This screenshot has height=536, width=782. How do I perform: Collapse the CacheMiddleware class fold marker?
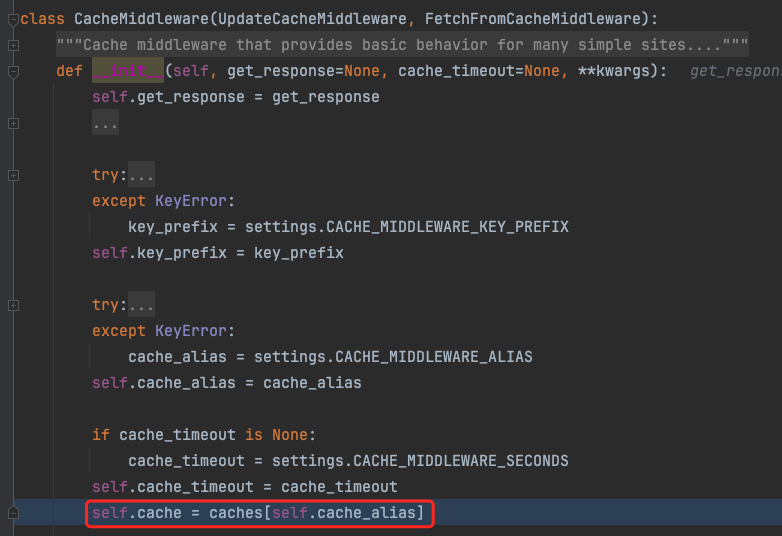(x=13, y=19)
